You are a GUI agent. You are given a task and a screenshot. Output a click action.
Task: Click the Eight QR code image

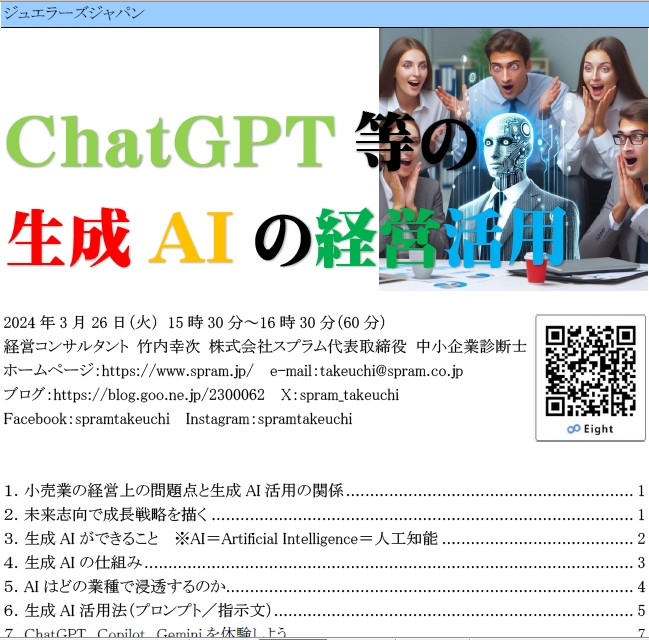590,371
